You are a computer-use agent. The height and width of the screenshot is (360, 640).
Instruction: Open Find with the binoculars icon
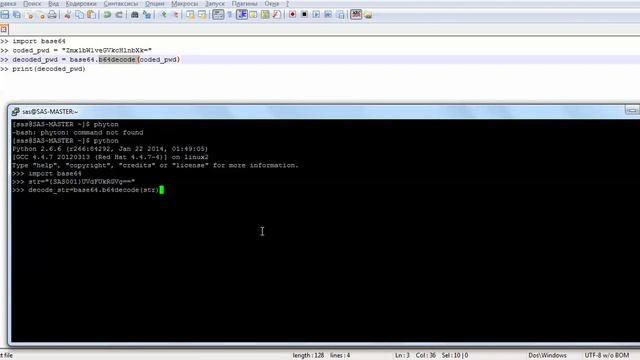click(x=135, y=15)
